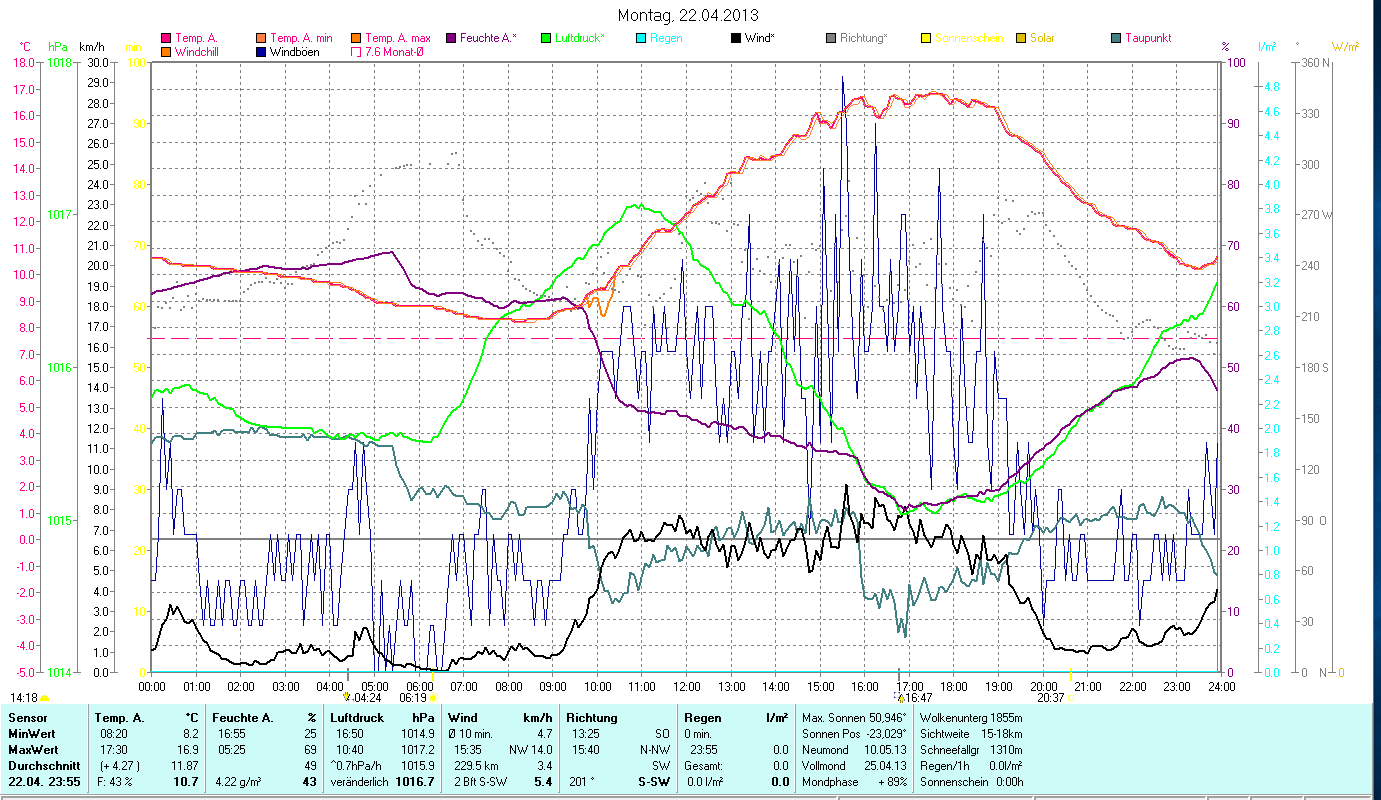The height and width of the screenshot is (800, 1381).
Task: Click the current temperature value 10.7
Action: tap(187, 782)
